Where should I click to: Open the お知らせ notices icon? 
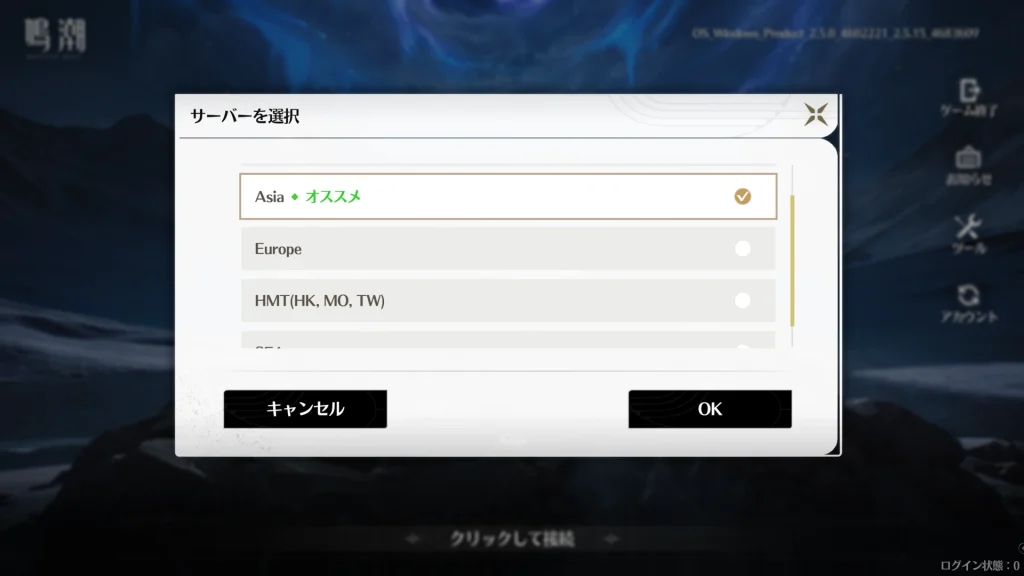pos(968,157)
